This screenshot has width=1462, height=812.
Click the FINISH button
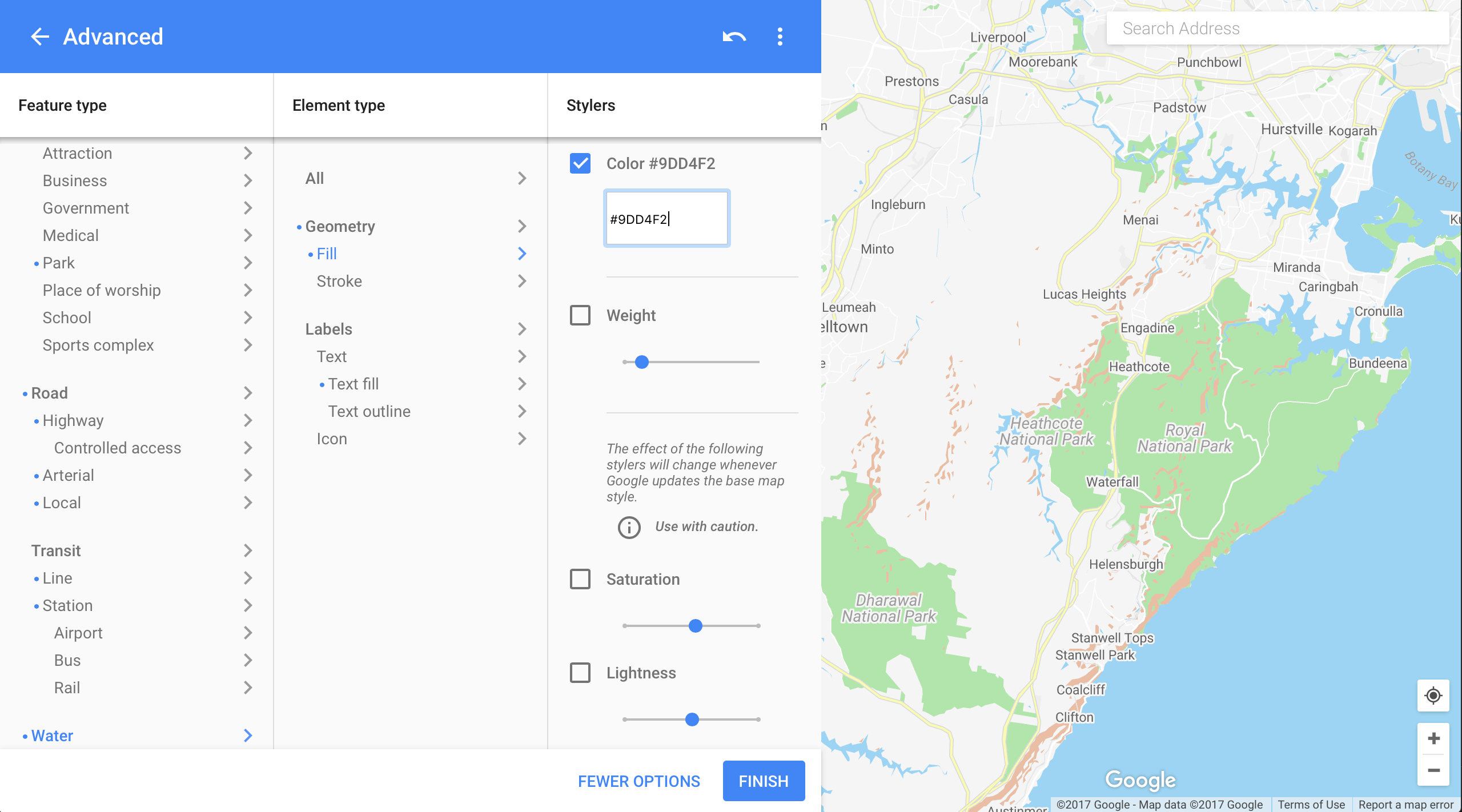[764, 781]
